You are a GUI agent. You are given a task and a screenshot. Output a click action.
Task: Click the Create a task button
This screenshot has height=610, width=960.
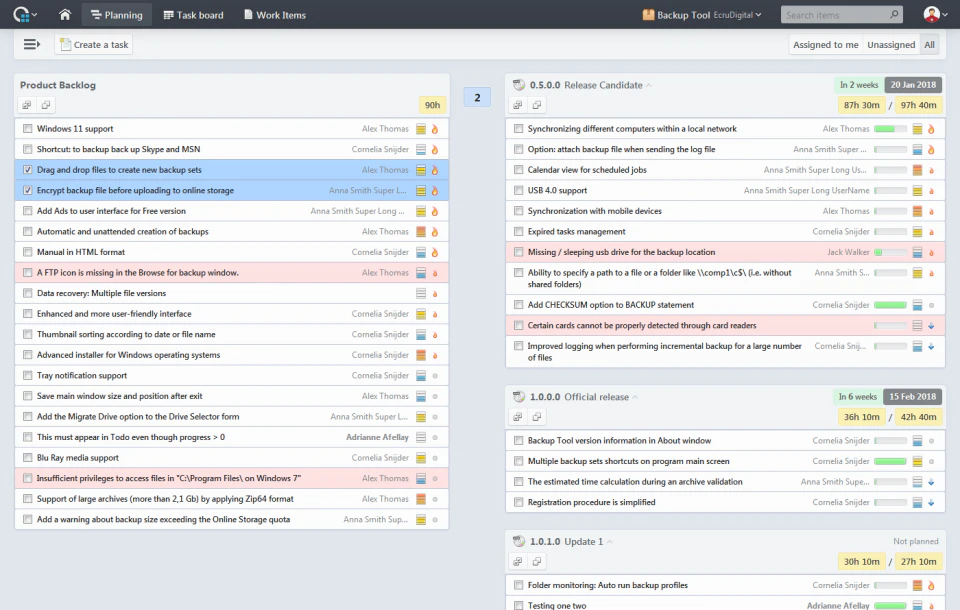94,45
